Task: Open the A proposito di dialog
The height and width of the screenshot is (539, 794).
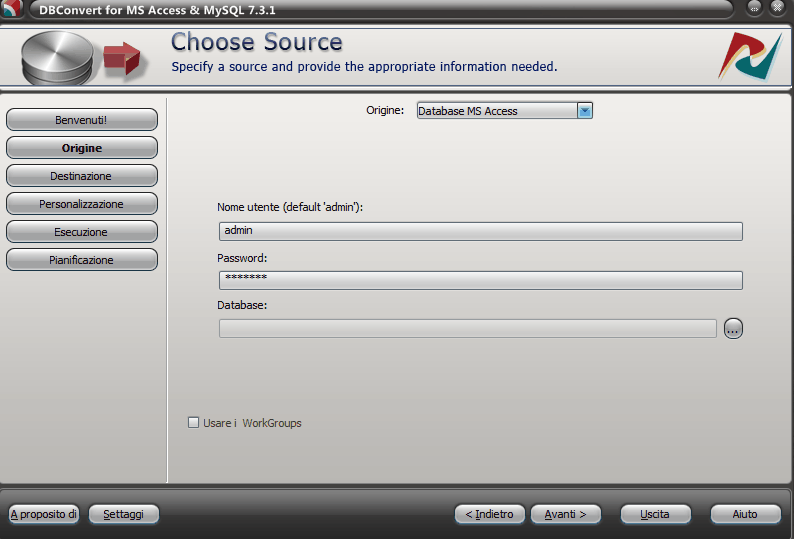Action: [44, 514]
